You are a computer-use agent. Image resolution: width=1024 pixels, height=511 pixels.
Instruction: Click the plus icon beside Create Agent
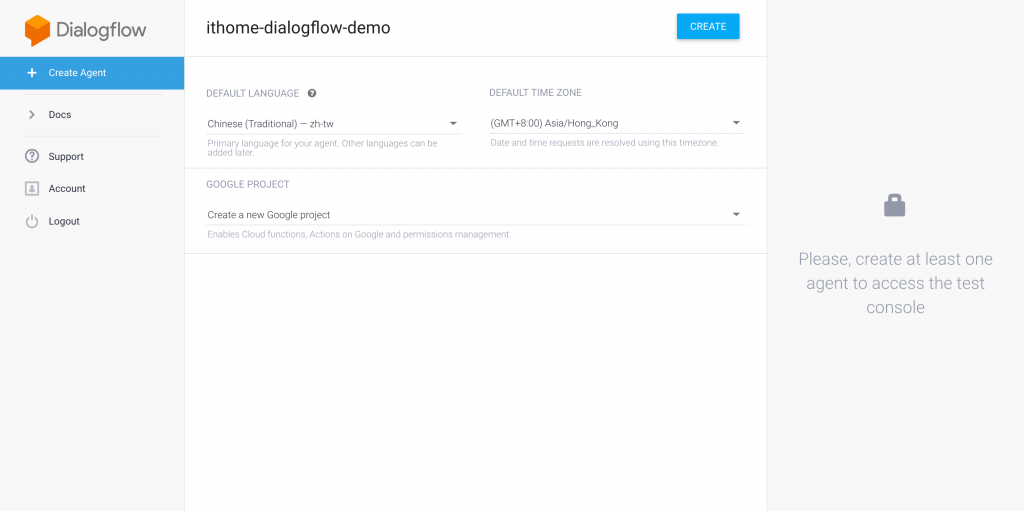pyautogui.click(x=31, y=73)
